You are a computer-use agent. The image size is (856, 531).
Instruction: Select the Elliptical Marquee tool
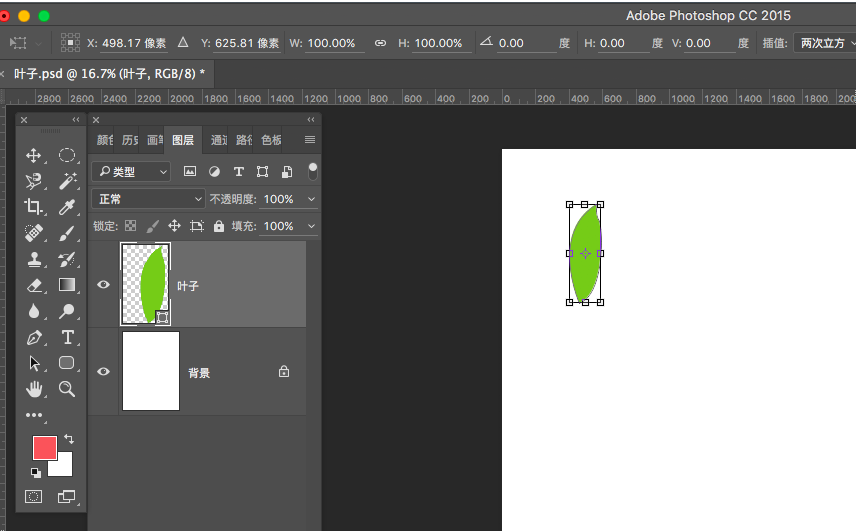[67, 156]
